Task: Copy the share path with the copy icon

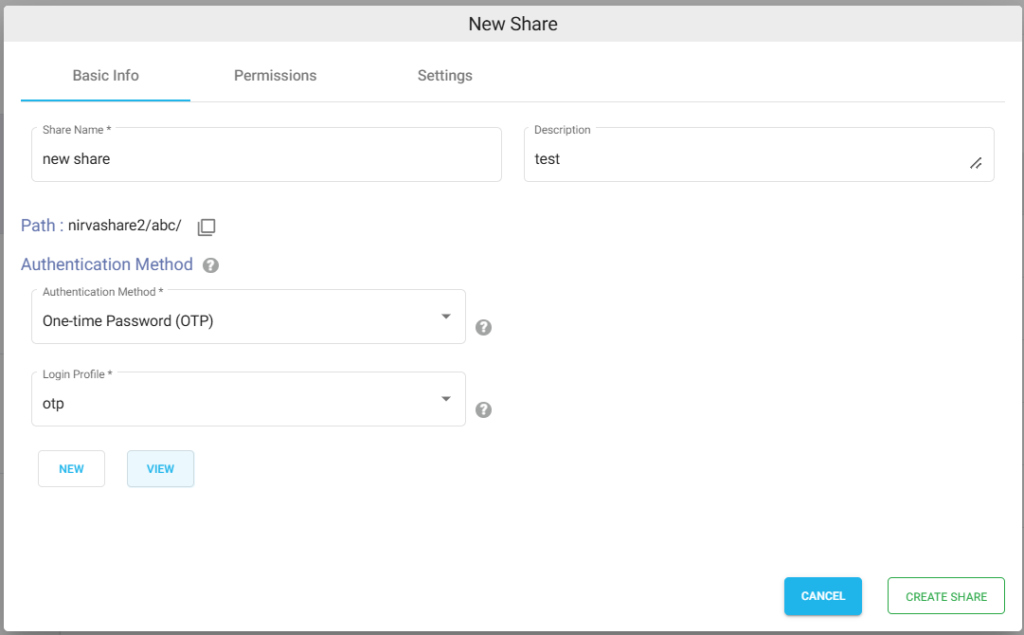Action: click(x=206, y=227)
